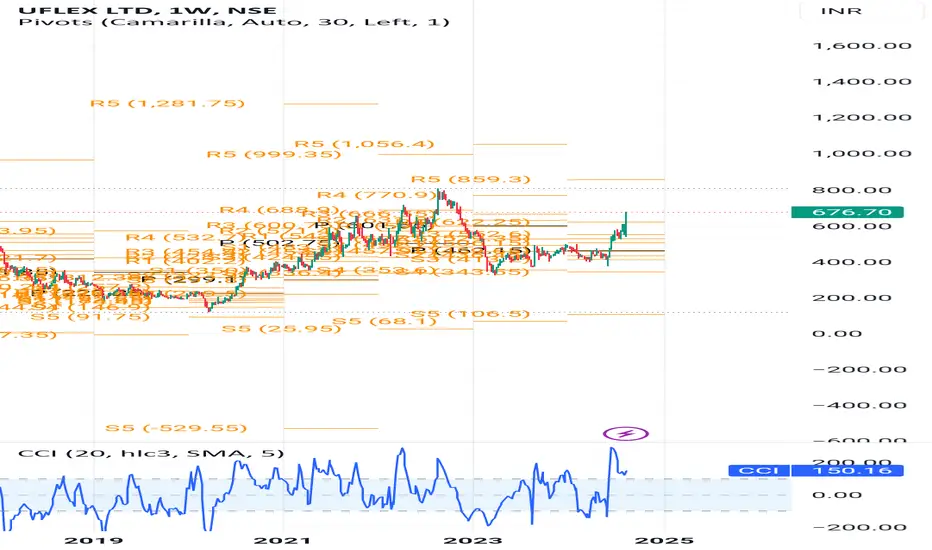Click the latest tall green candle near 676

(626, 223)
